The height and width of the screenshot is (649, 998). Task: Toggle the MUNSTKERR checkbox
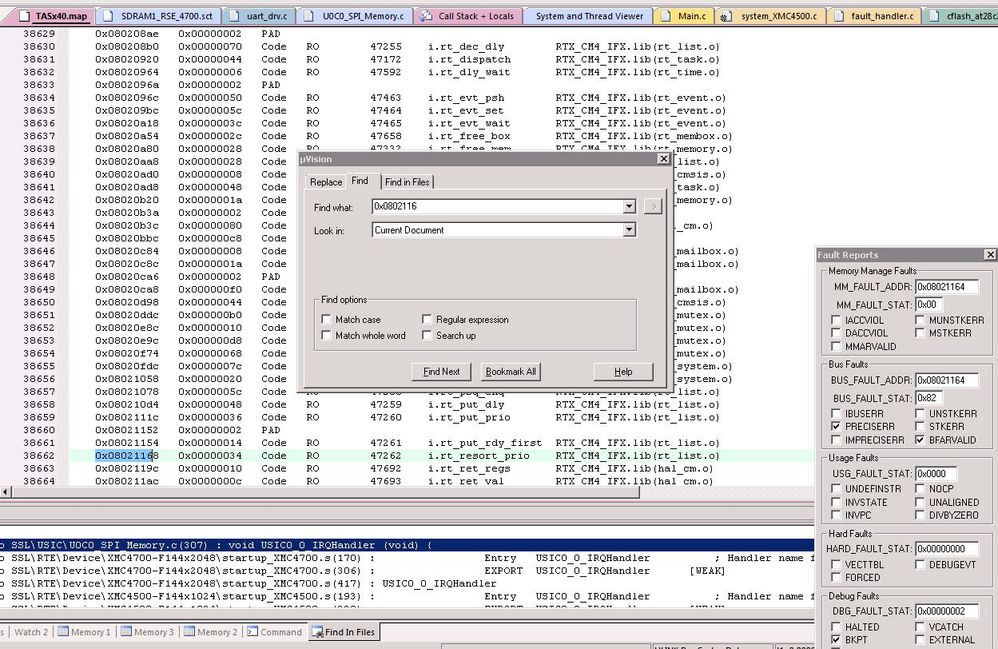tap(920, 319)
